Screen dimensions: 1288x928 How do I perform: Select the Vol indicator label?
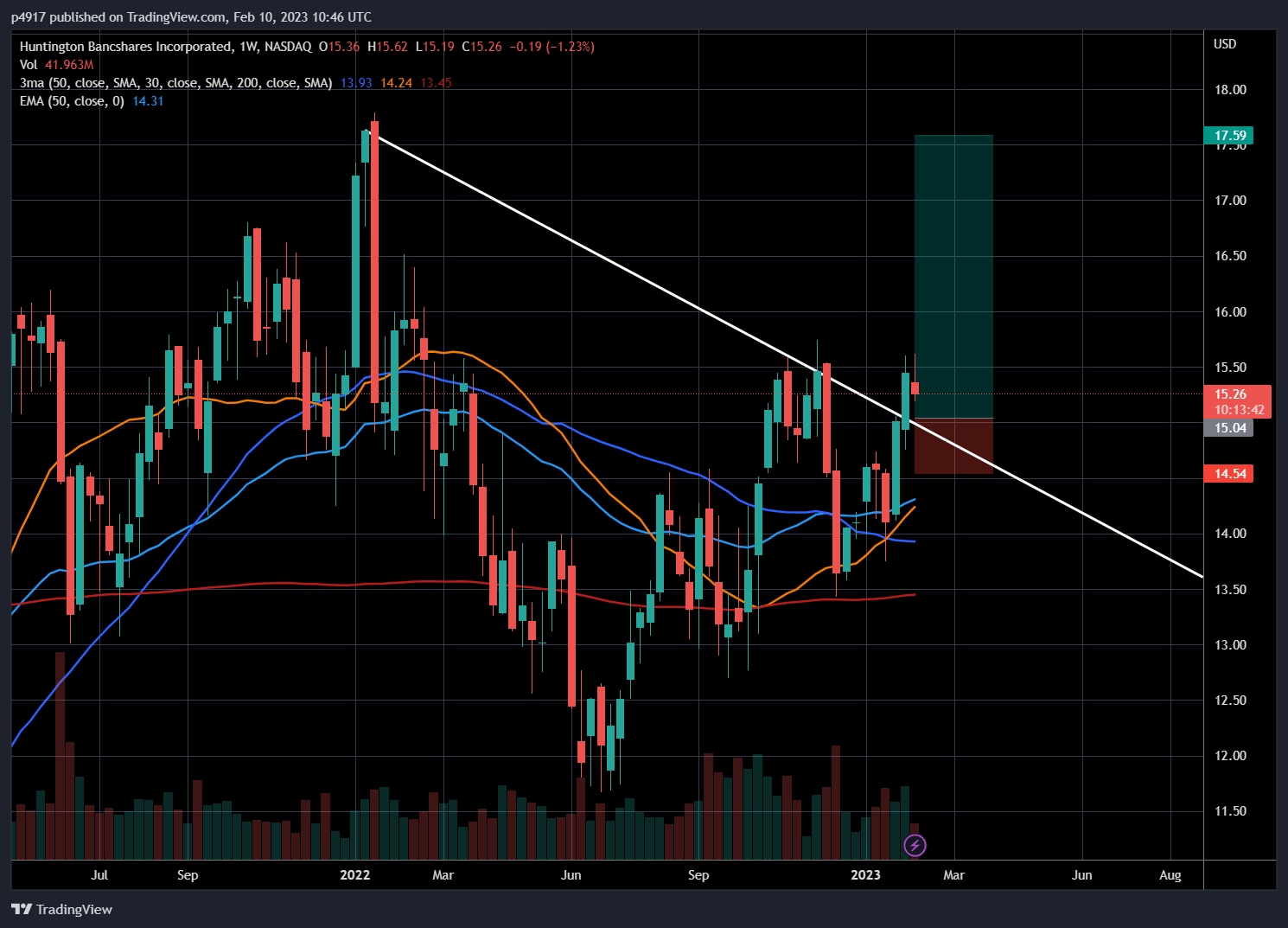[29, 65]
